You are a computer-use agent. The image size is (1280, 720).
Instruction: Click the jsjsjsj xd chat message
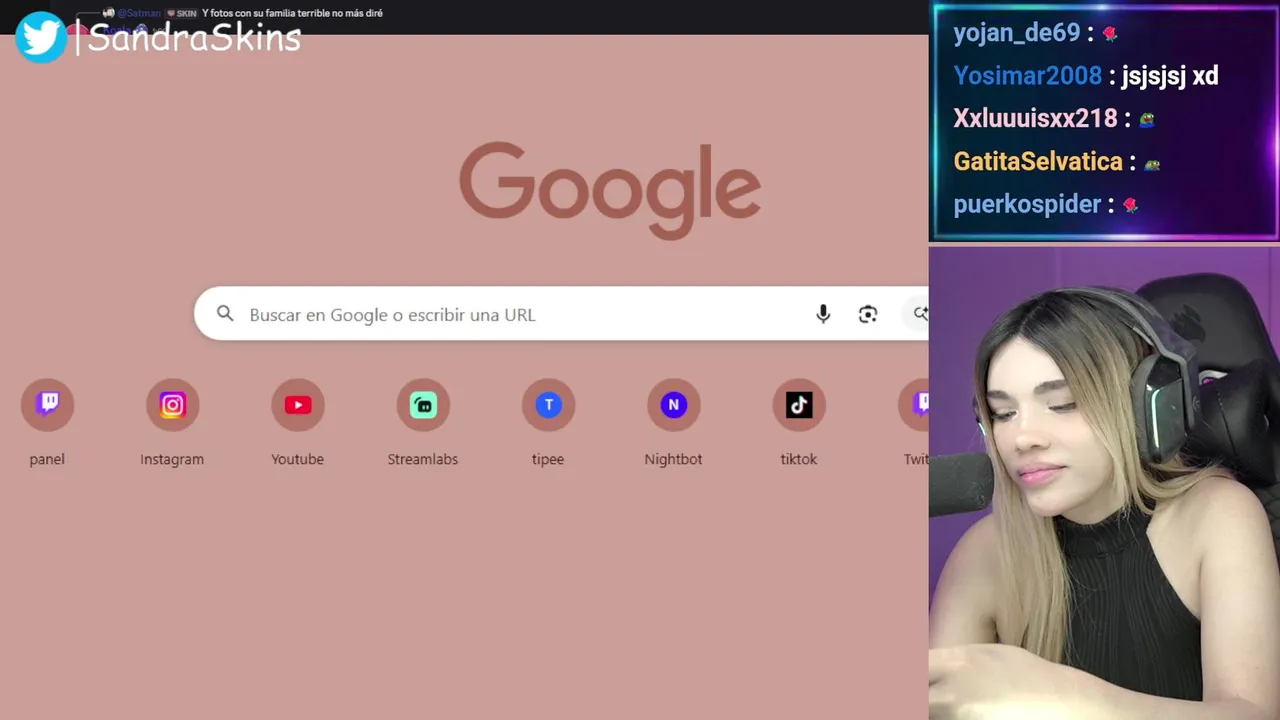point(1170,76)
